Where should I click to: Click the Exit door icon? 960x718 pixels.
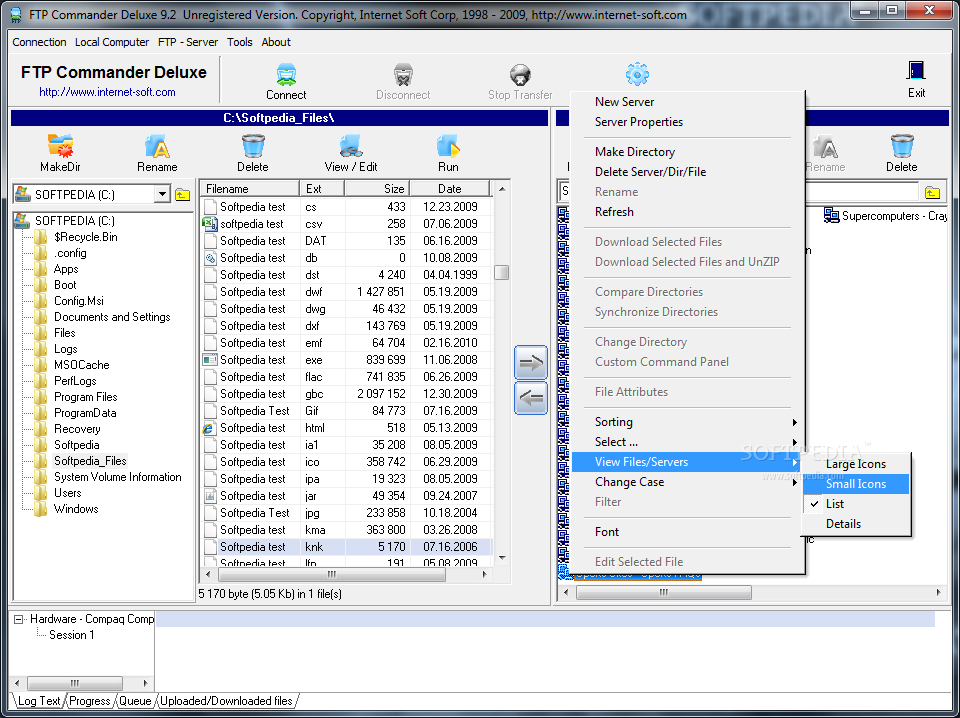click(x=916, y=72)
